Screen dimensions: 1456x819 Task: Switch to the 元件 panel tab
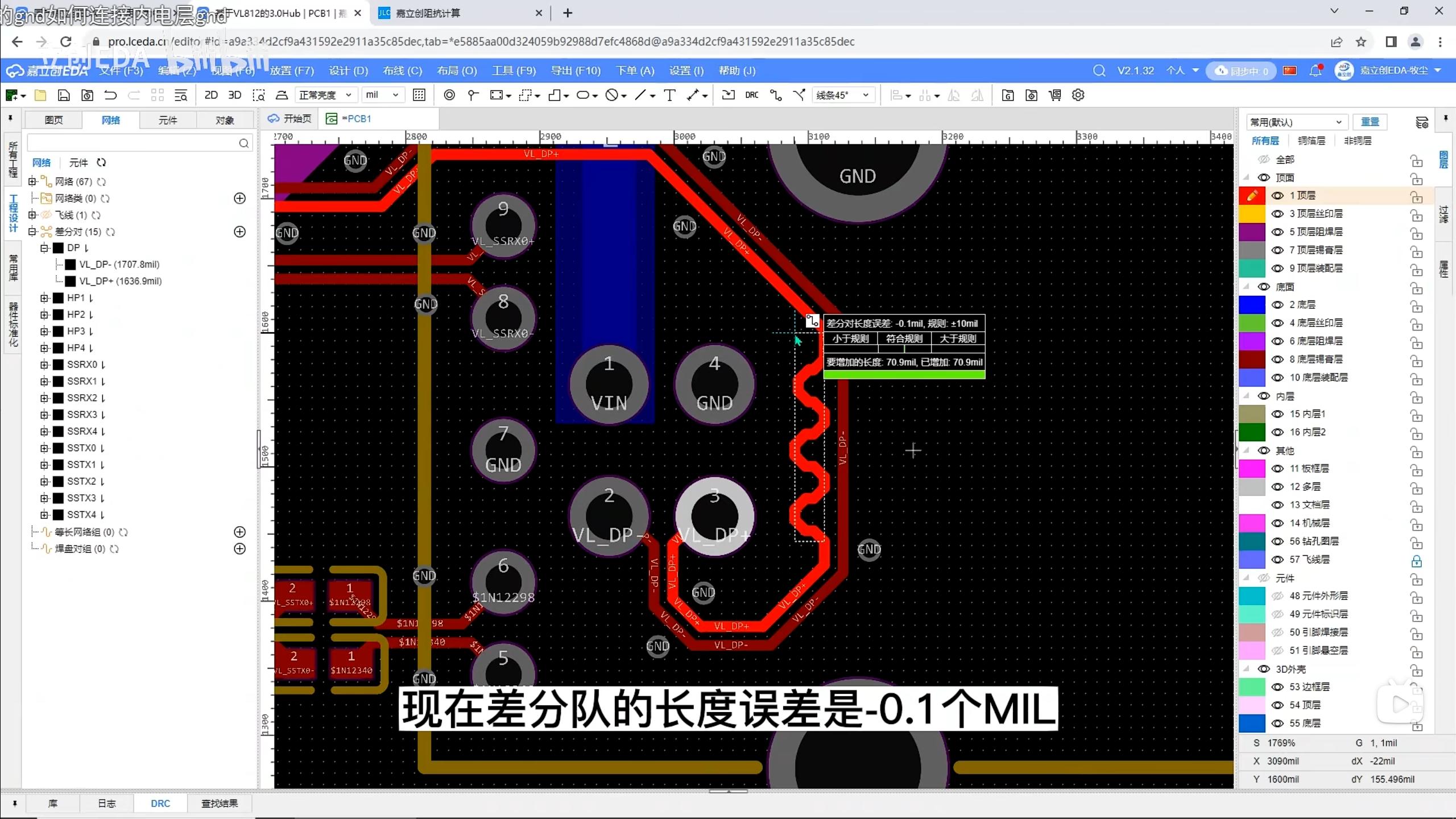pyautogui.click(x=168, y=120)
